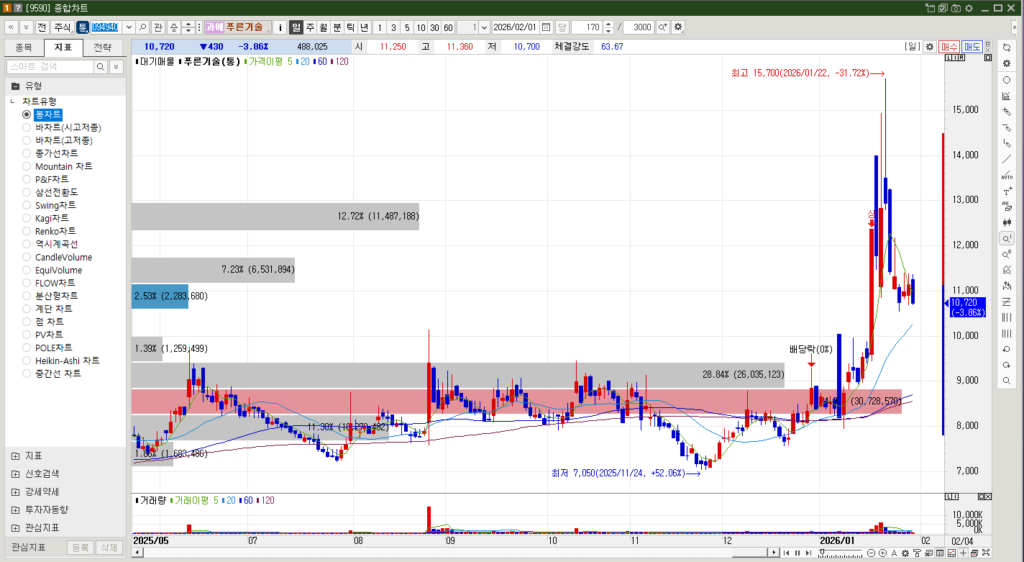Switch to the 종목 tab
Screen dimensions: 1024x562
[24, 47]
